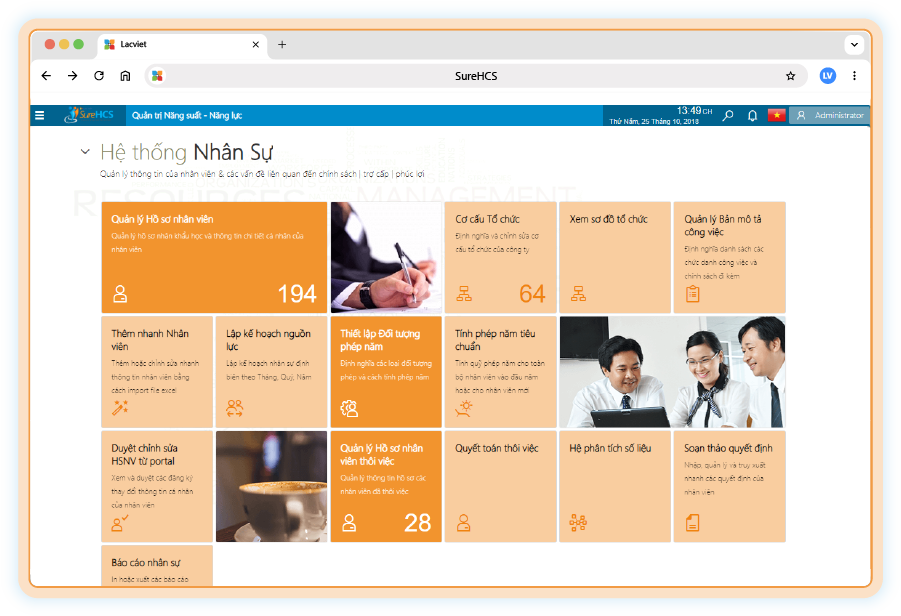
Task: Open the hamburger menu in the SureHCS header
Action: tap(40, 116)
